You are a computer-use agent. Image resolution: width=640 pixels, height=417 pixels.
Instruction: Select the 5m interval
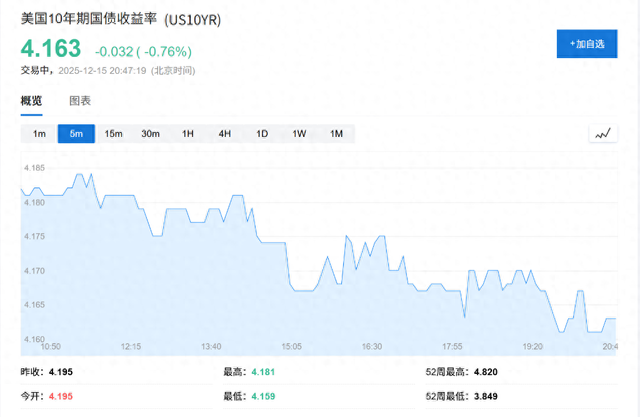pos(76,134)
